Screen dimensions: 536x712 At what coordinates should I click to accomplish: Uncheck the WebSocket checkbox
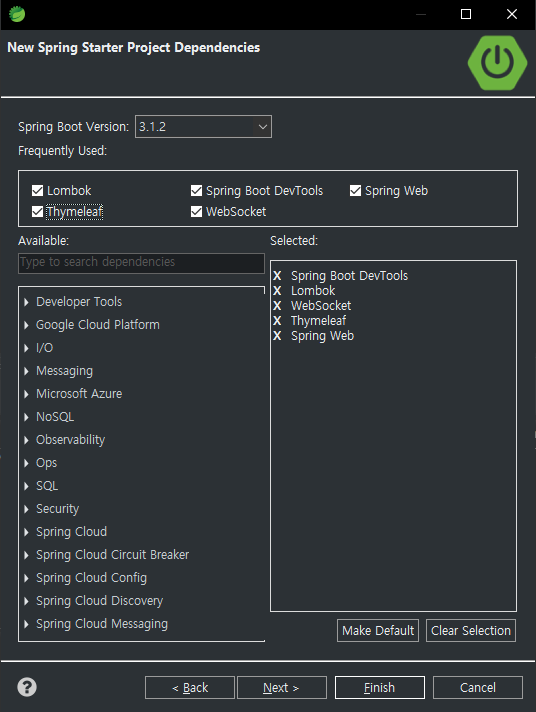(196, 212)
